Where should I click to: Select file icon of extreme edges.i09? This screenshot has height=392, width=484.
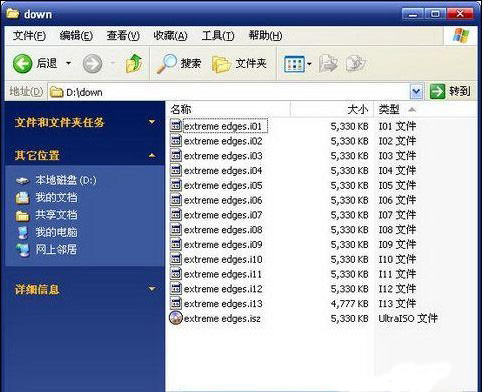point(176,244)
